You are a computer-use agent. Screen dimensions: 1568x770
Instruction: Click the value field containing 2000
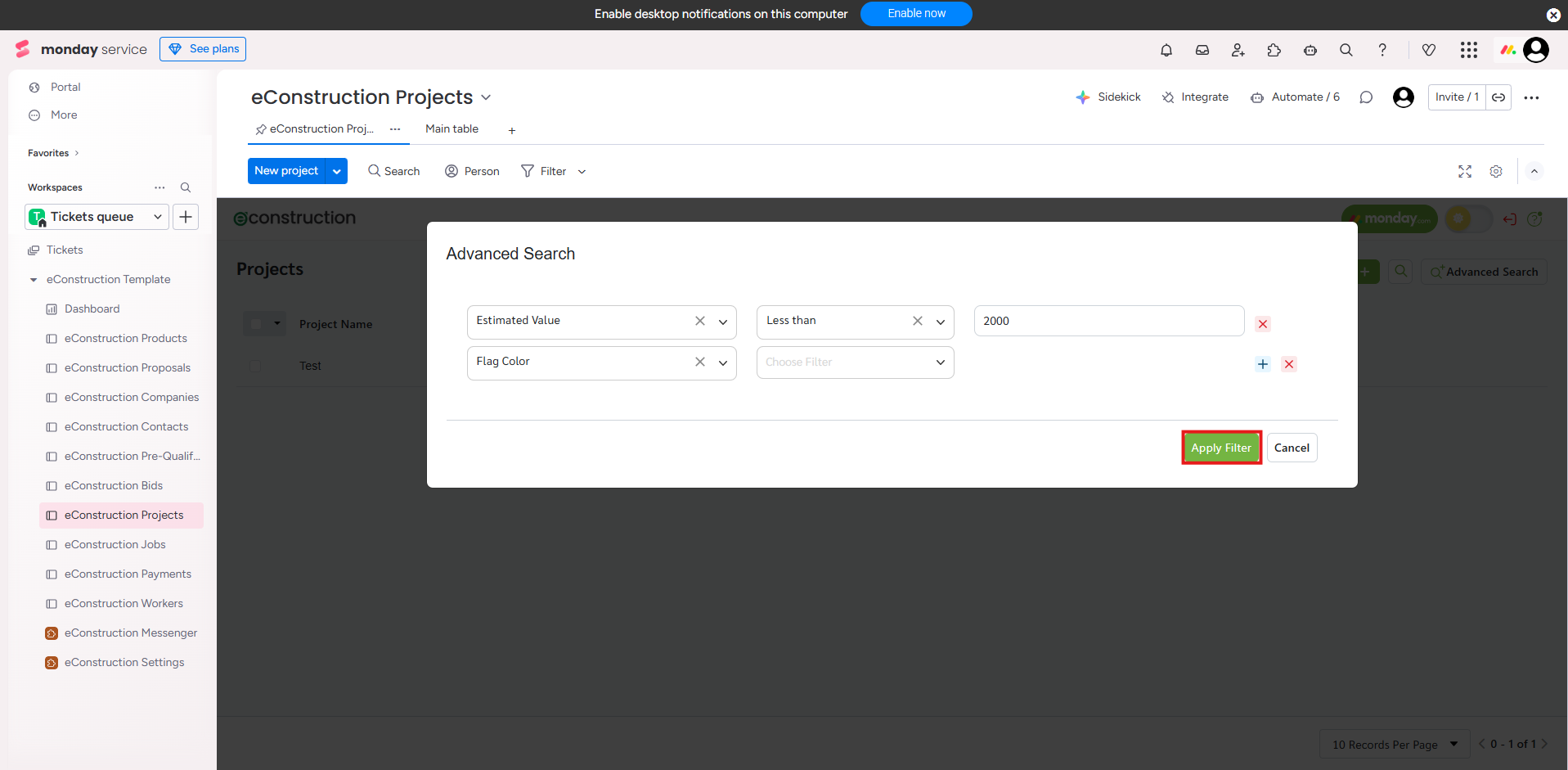(x=1108, y=321)
